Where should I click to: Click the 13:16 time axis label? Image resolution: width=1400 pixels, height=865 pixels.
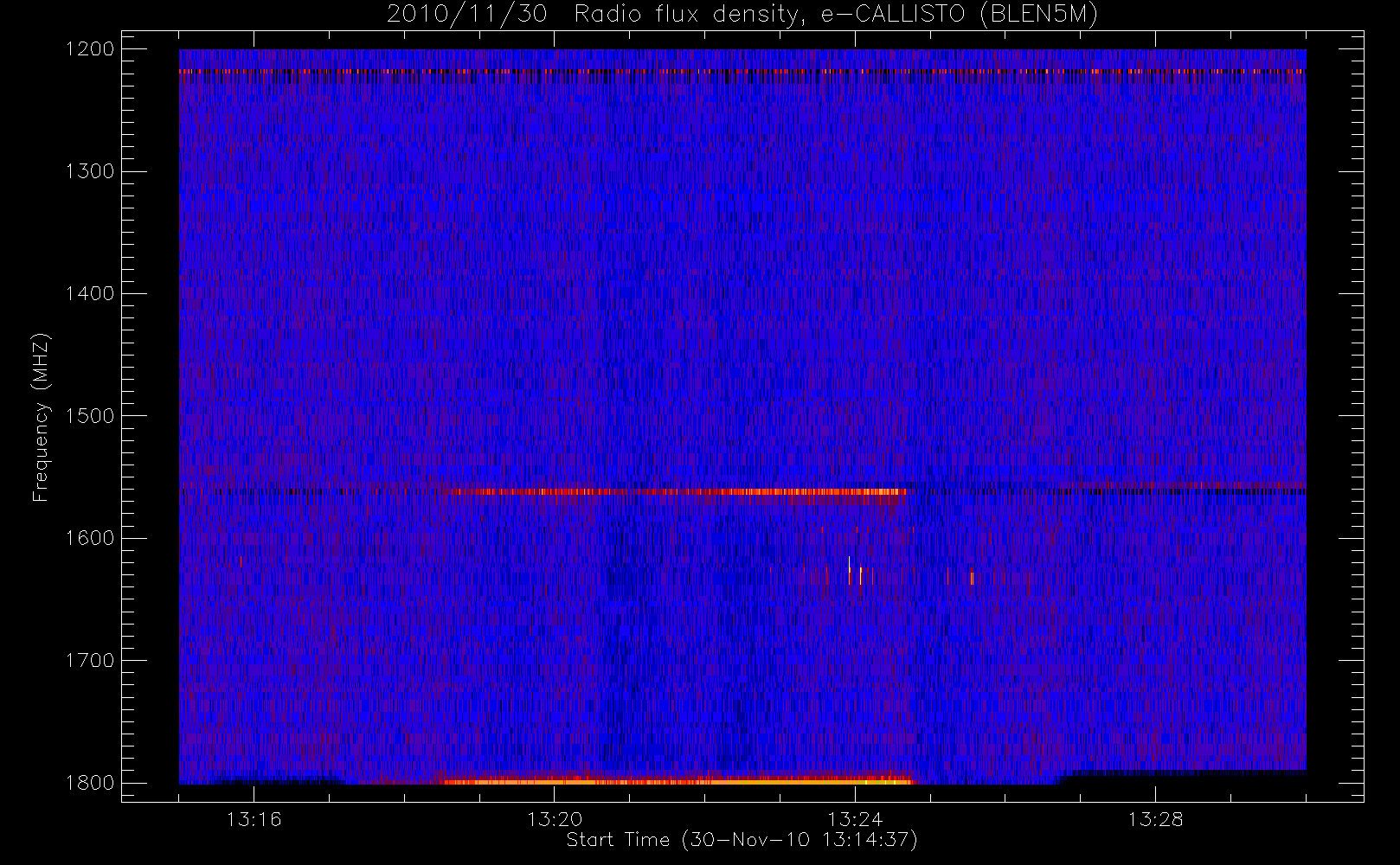(254, 819)
